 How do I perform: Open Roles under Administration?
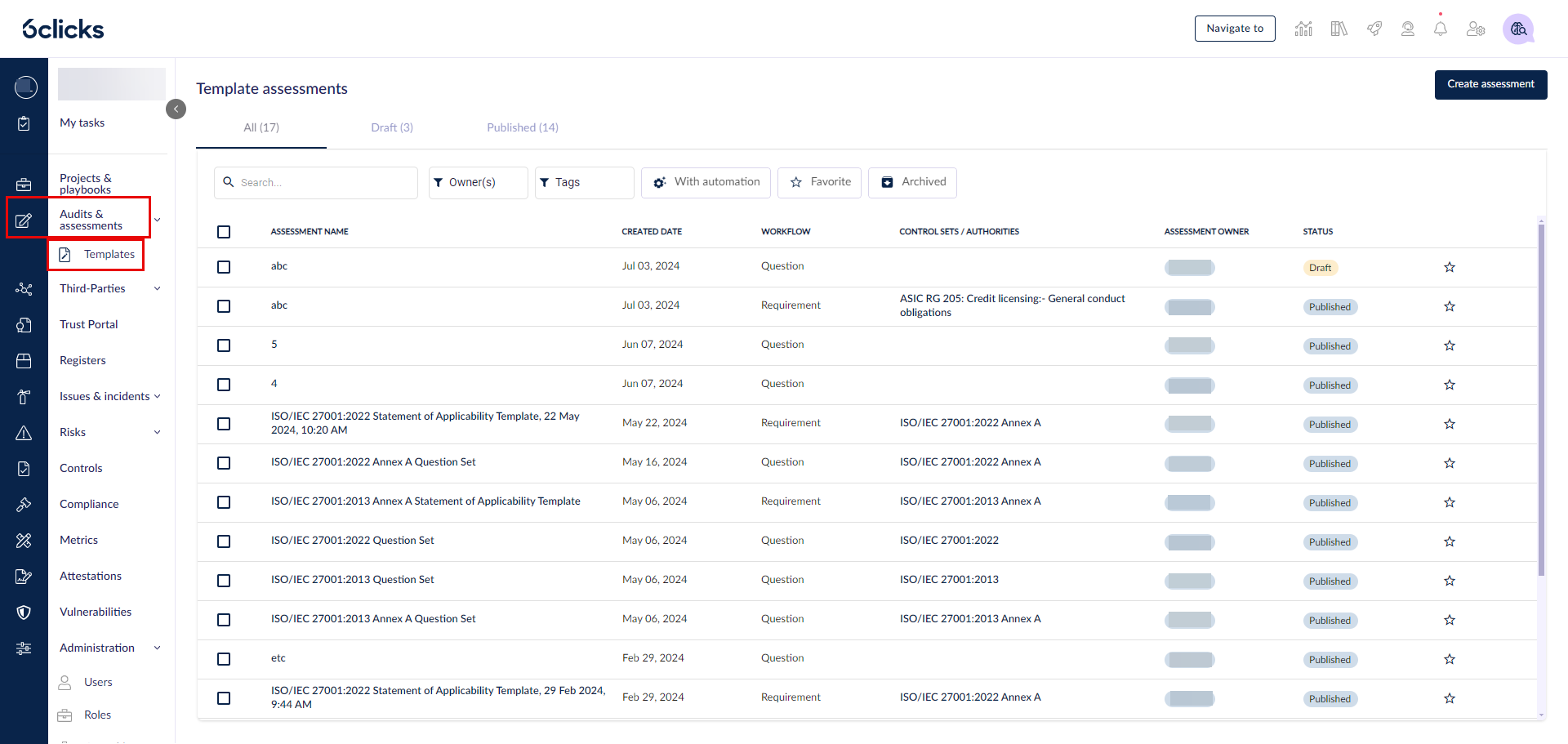(97, 715)
